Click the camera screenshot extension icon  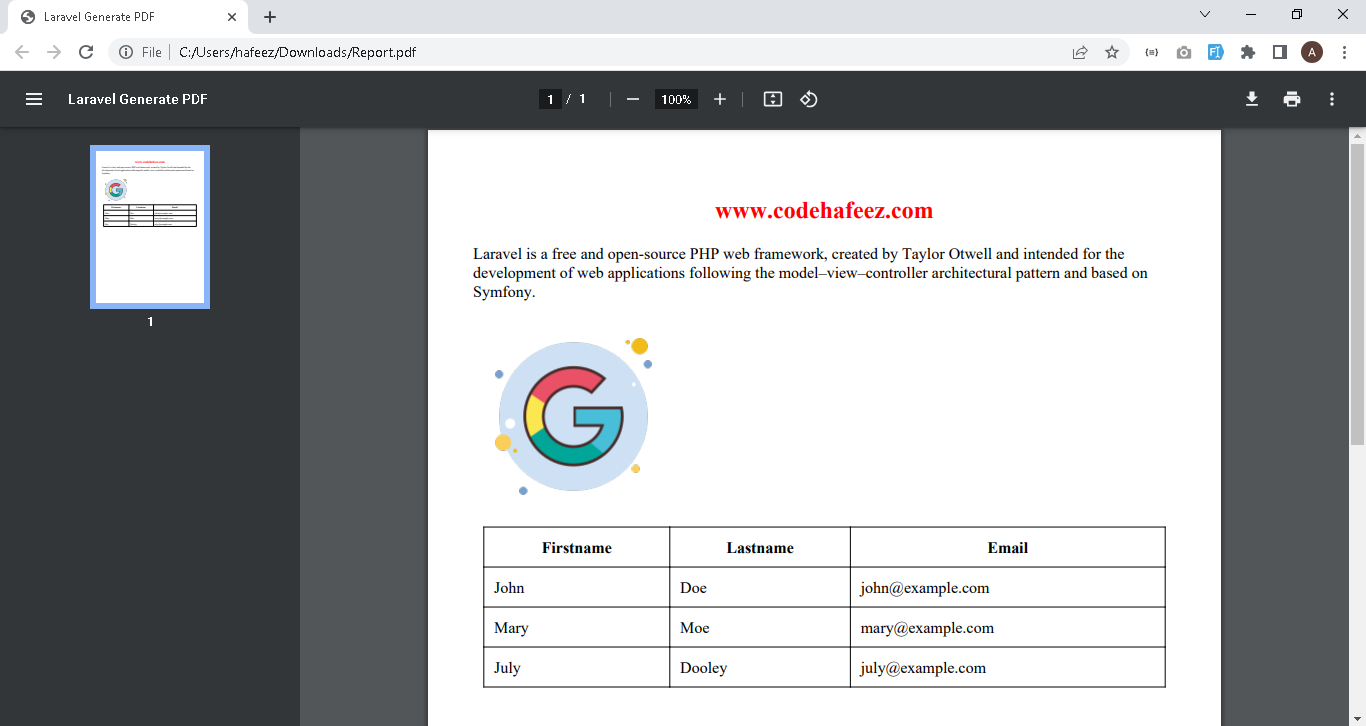coord(1184,52)
